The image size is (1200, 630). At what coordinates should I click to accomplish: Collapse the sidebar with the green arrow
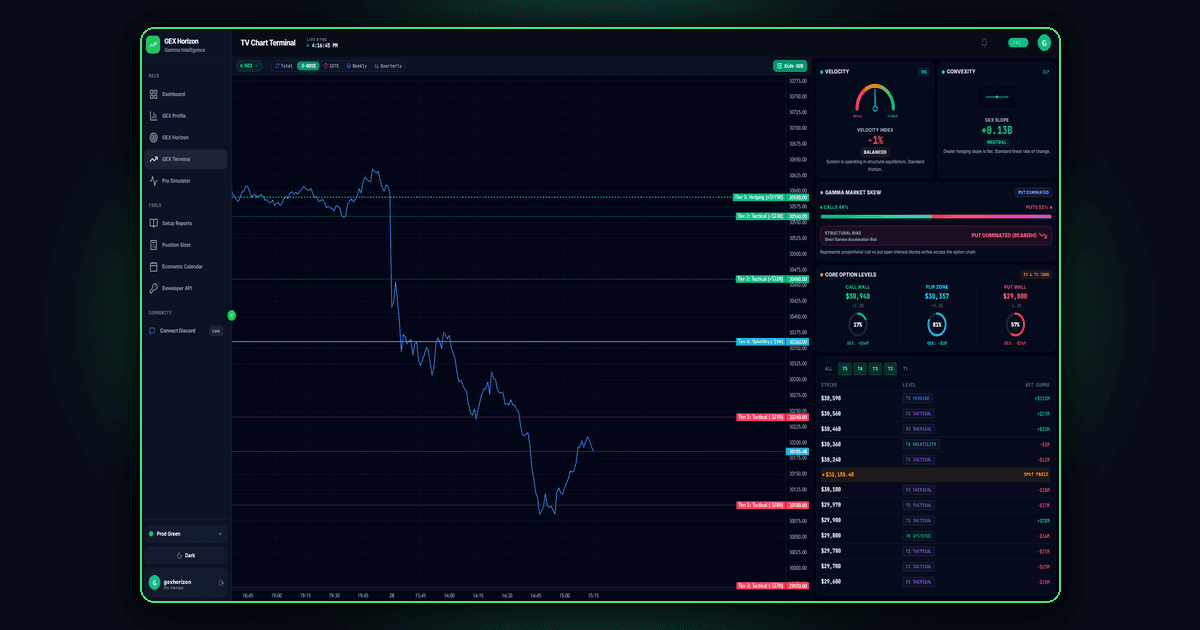(x=232, y=315)
